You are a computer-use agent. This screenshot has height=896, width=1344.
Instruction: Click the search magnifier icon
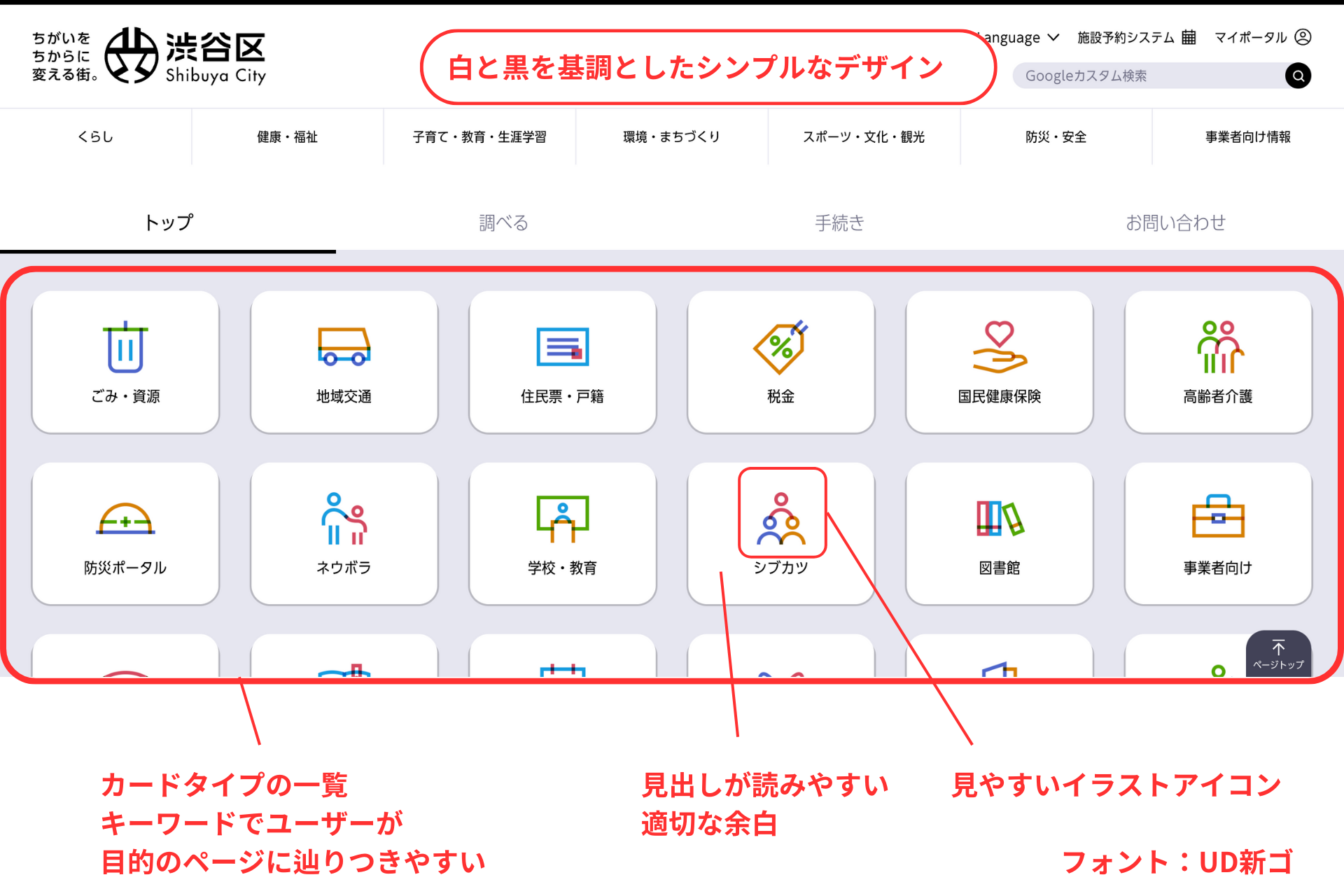1298,75
